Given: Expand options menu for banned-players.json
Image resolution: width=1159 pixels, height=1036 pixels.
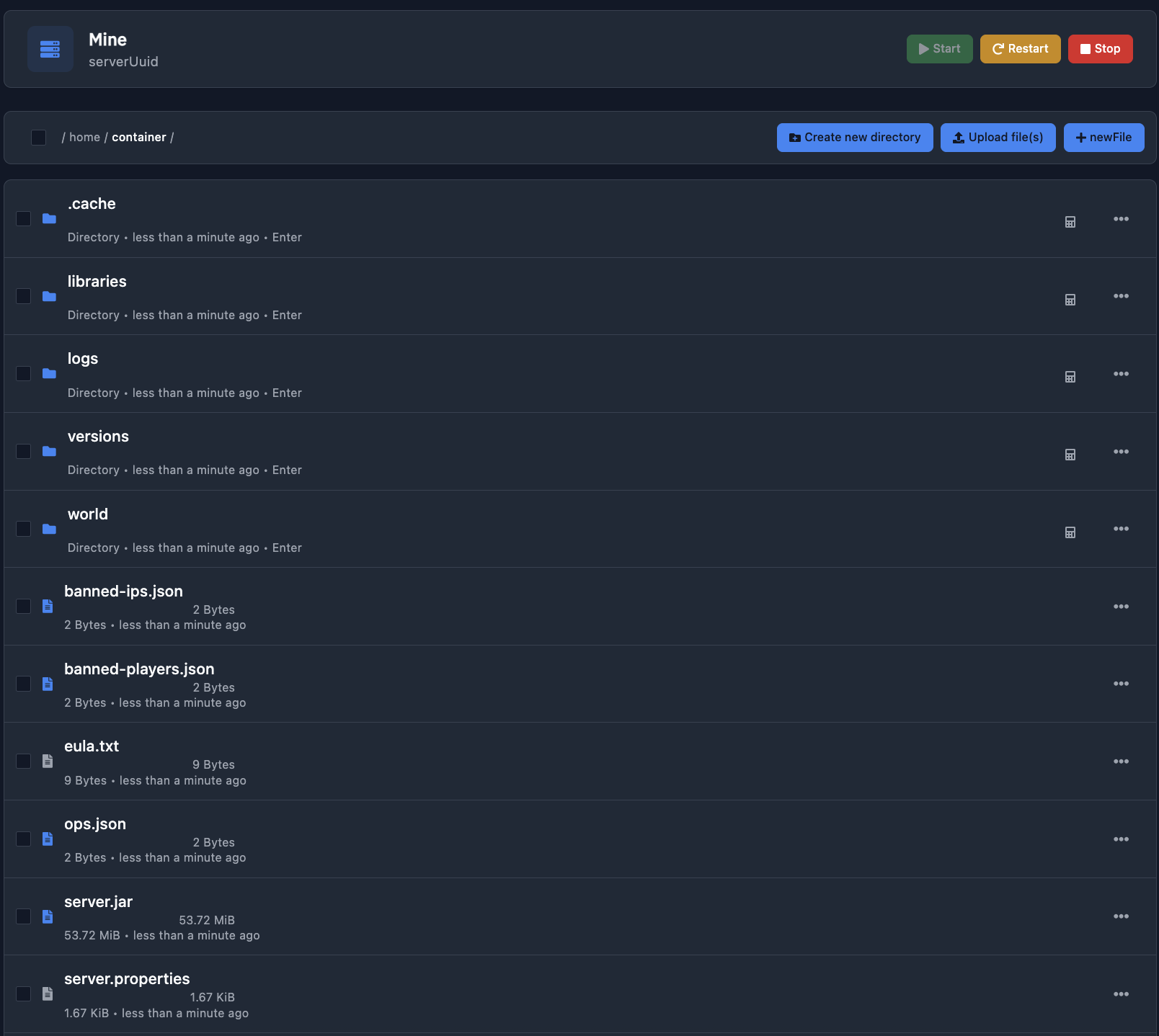Looking at the screenshot, I should (x=1120, y=684).
